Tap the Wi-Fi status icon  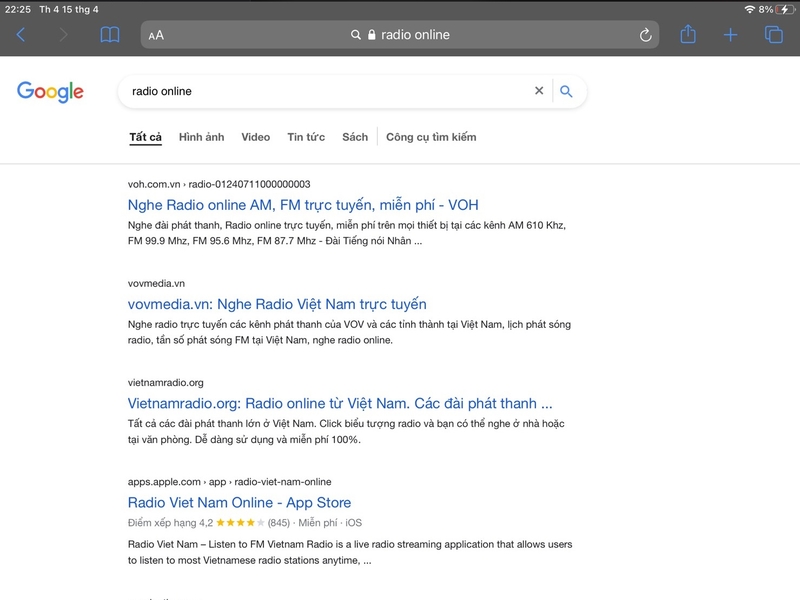(x=749, y=9)
